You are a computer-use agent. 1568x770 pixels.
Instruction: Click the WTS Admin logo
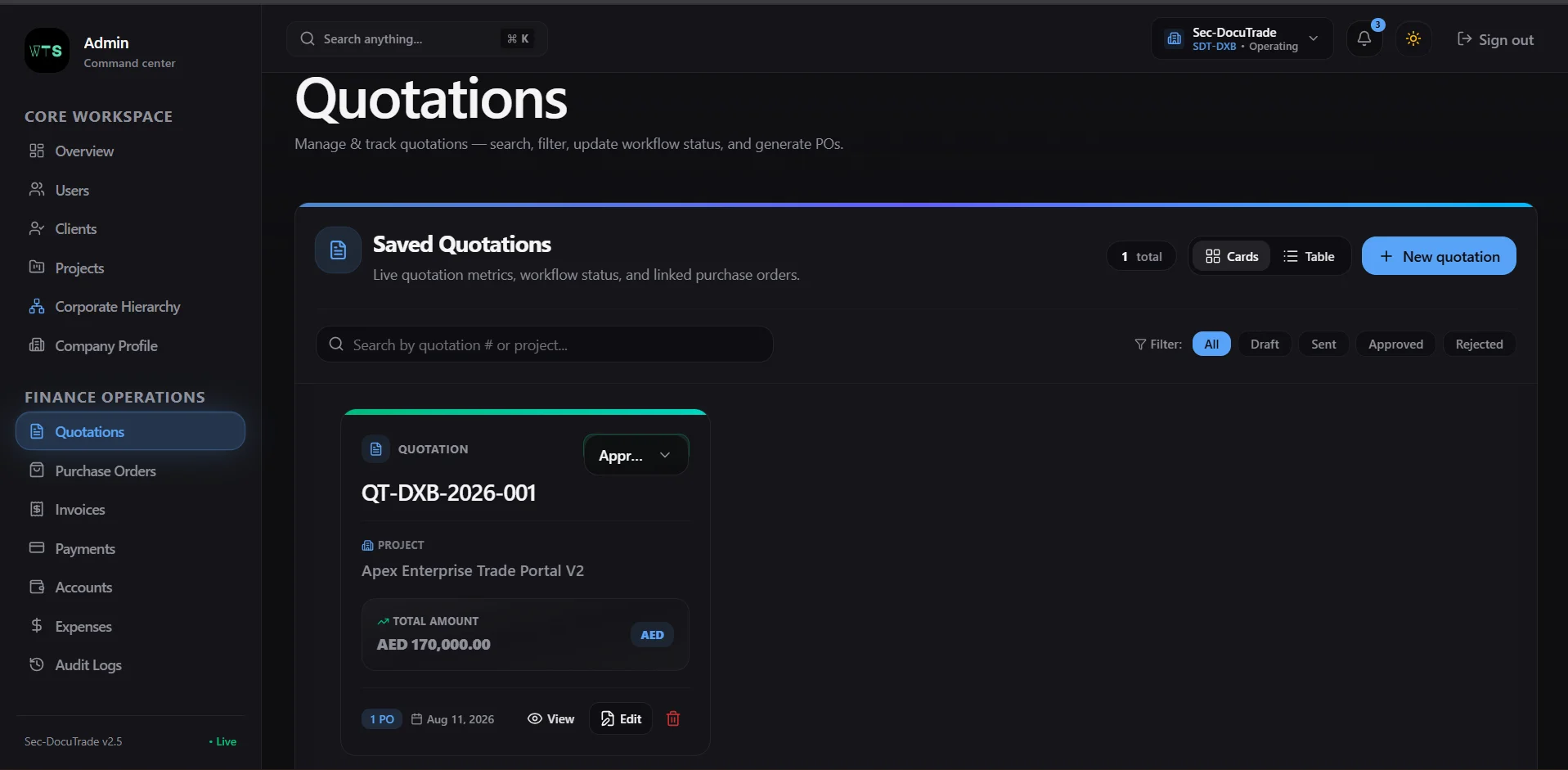coord(47,51)
